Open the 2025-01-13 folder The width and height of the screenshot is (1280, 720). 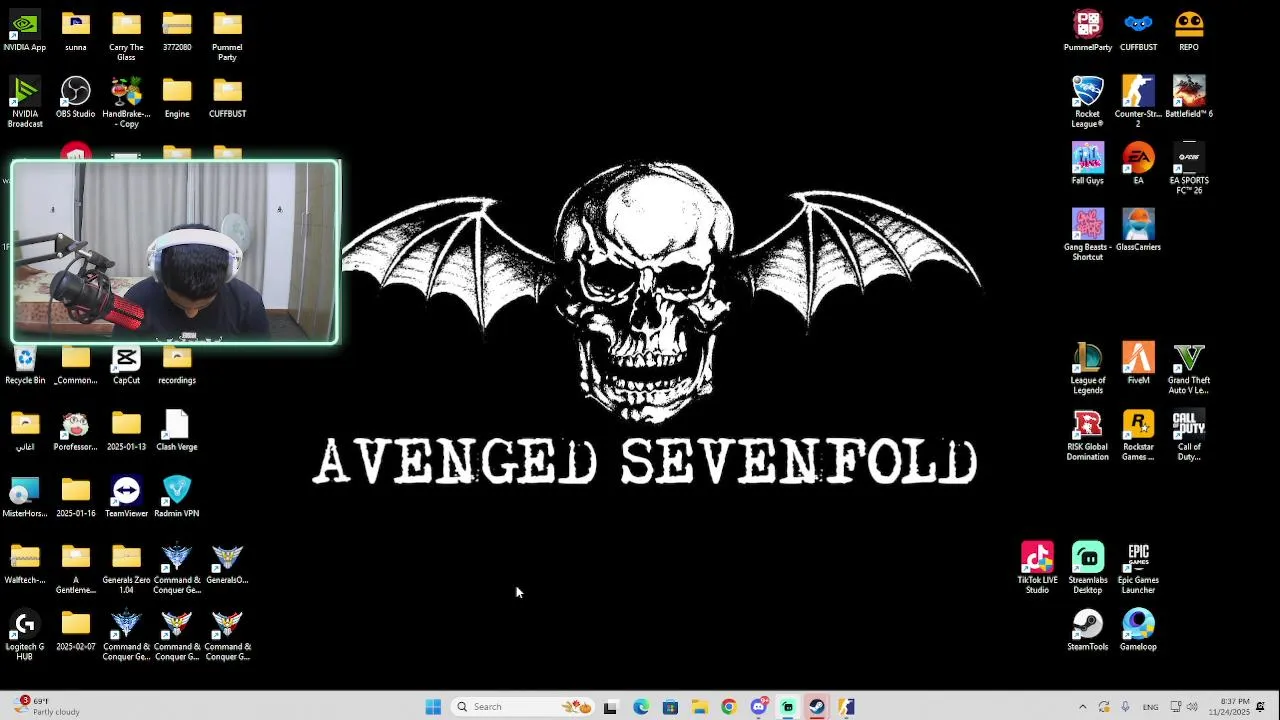126,431
